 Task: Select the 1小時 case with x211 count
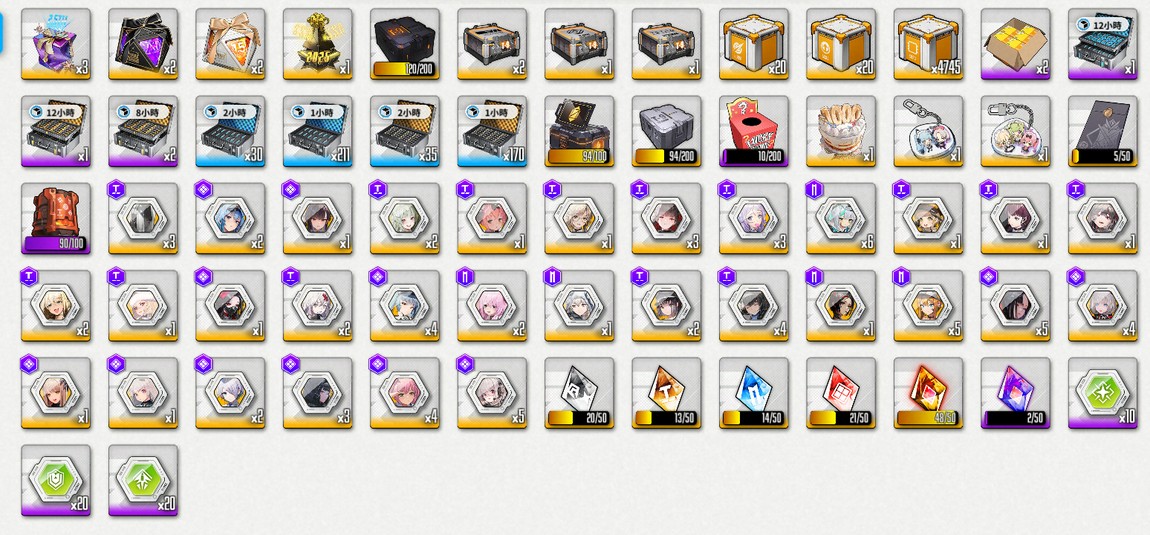[x=318, y=131]
